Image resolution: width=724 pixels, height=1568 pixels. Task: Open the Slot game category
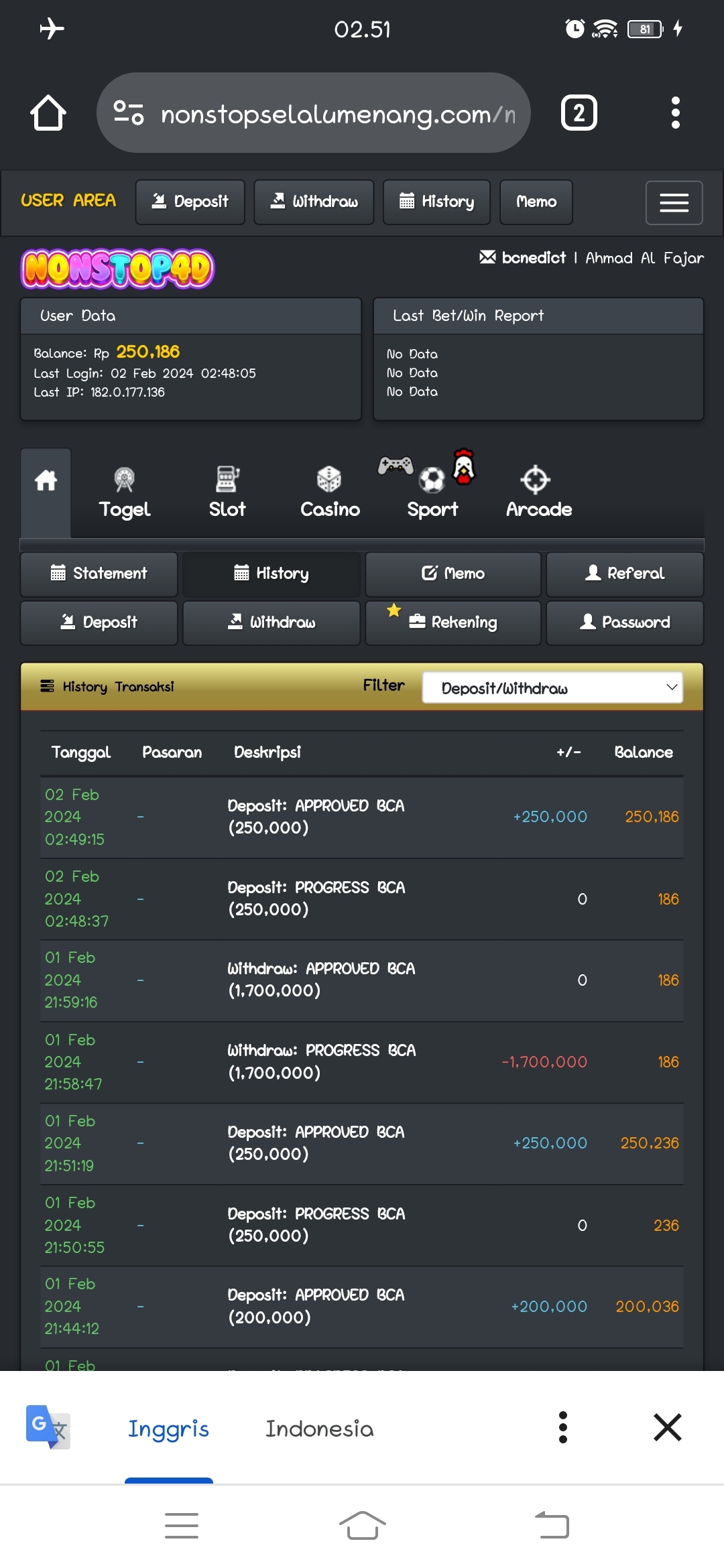227,493
